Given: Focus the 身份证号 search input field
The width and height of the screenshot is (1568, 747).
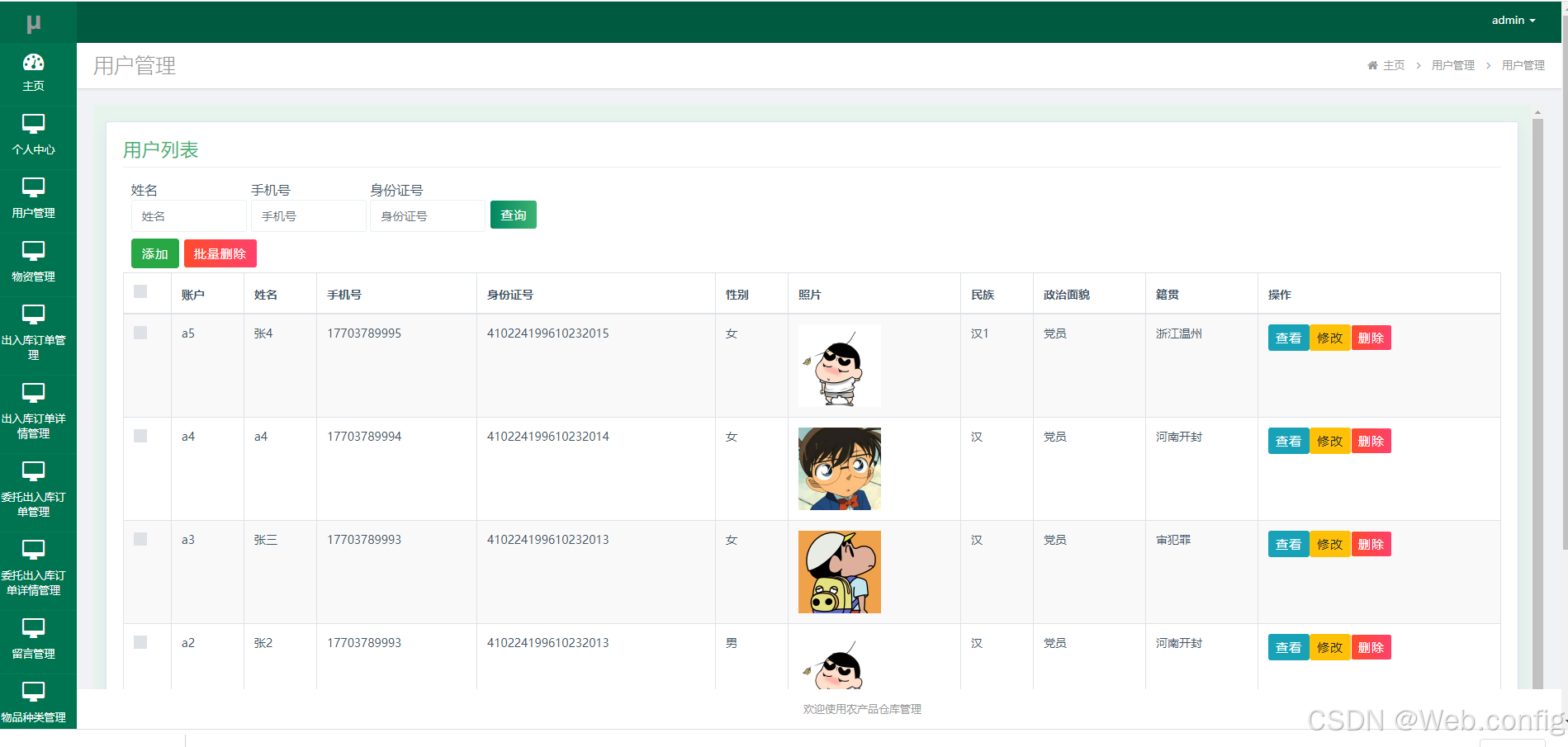Looking at the screenshot, I should coord(428,216).
